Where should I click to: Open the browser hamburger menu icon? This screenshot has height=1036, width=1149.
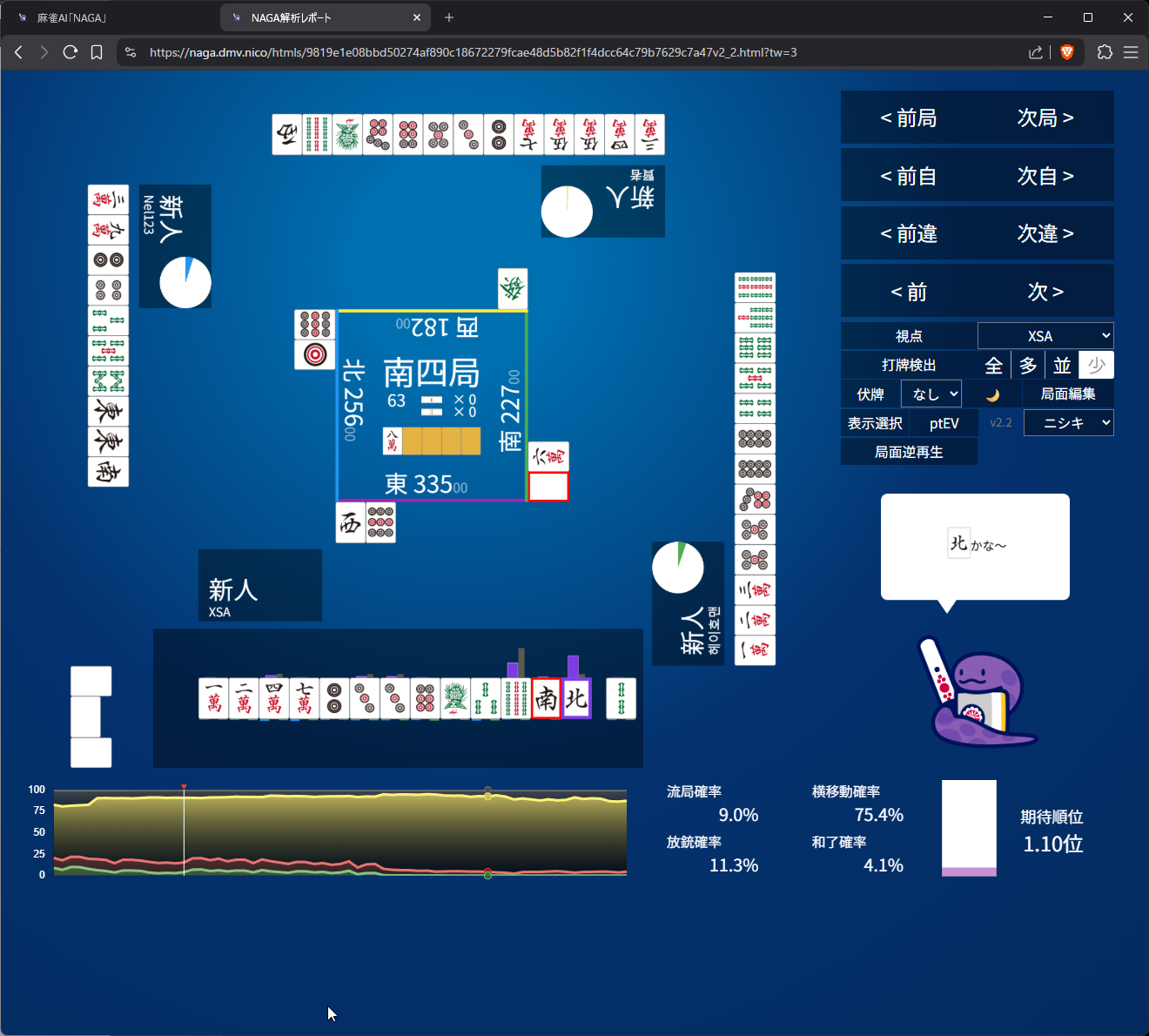coord(1131,52)
